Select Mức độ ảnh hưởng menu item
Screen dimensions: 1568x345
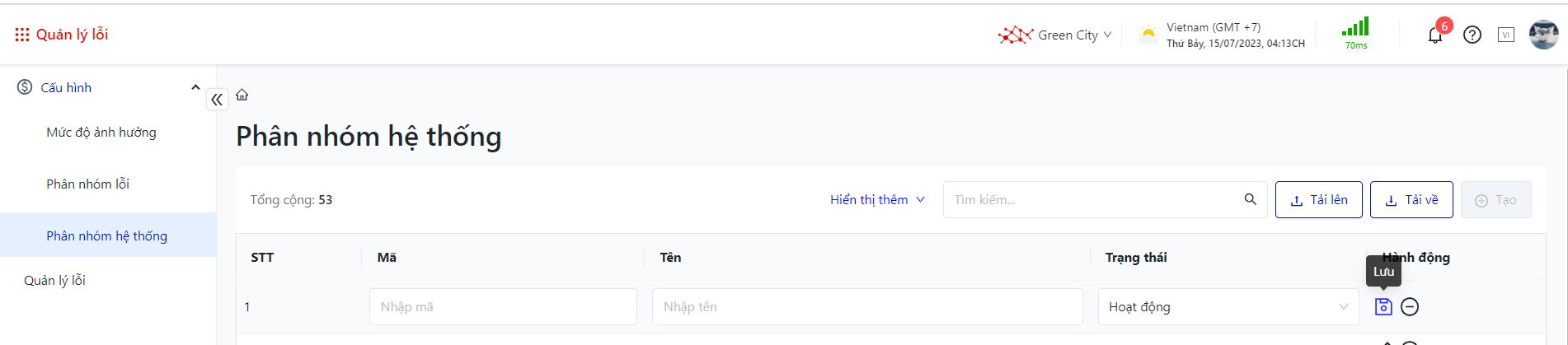pyautogui.click(x=101, y=133)
